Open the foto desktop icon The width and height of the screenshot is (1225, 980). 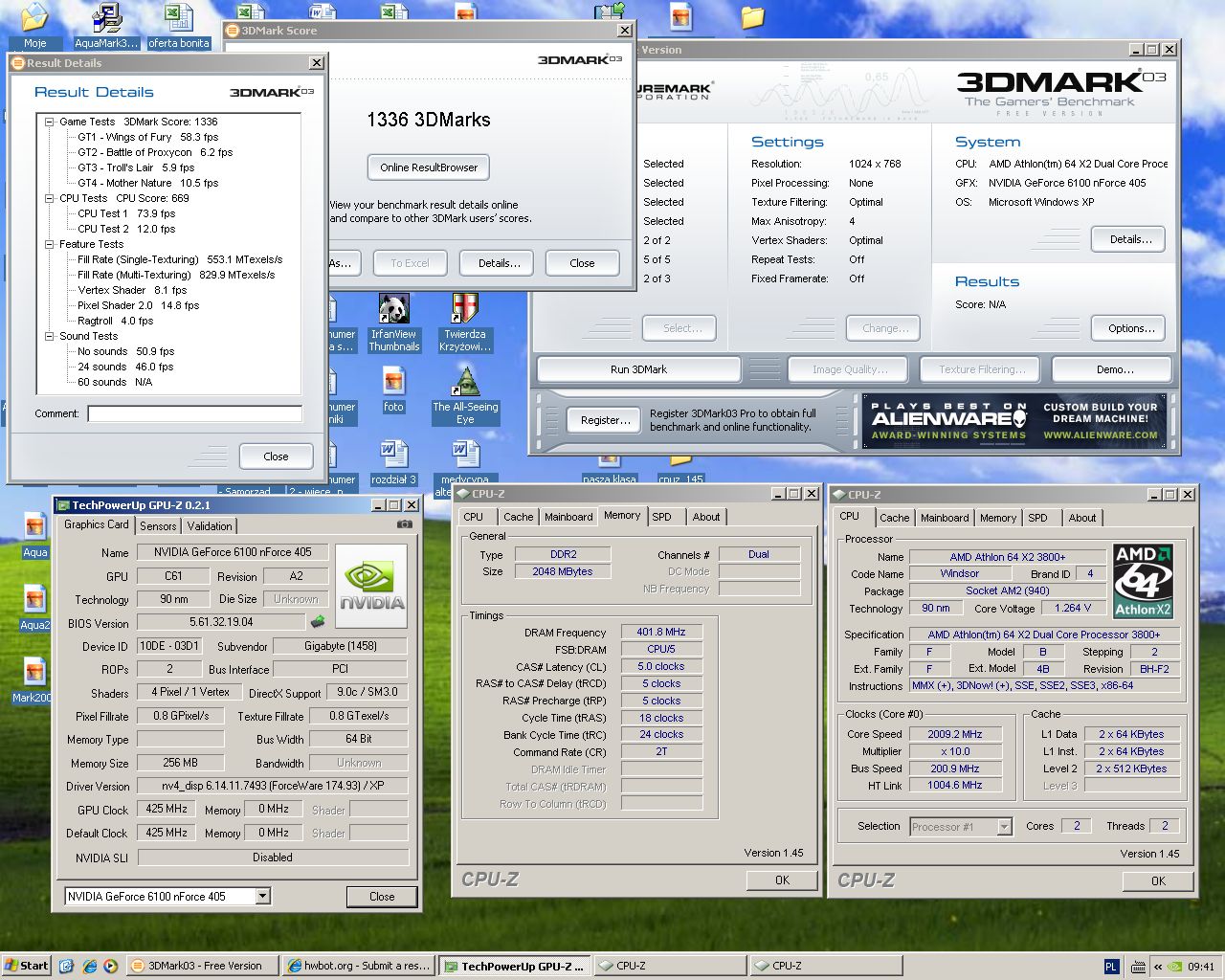point(394,390)
